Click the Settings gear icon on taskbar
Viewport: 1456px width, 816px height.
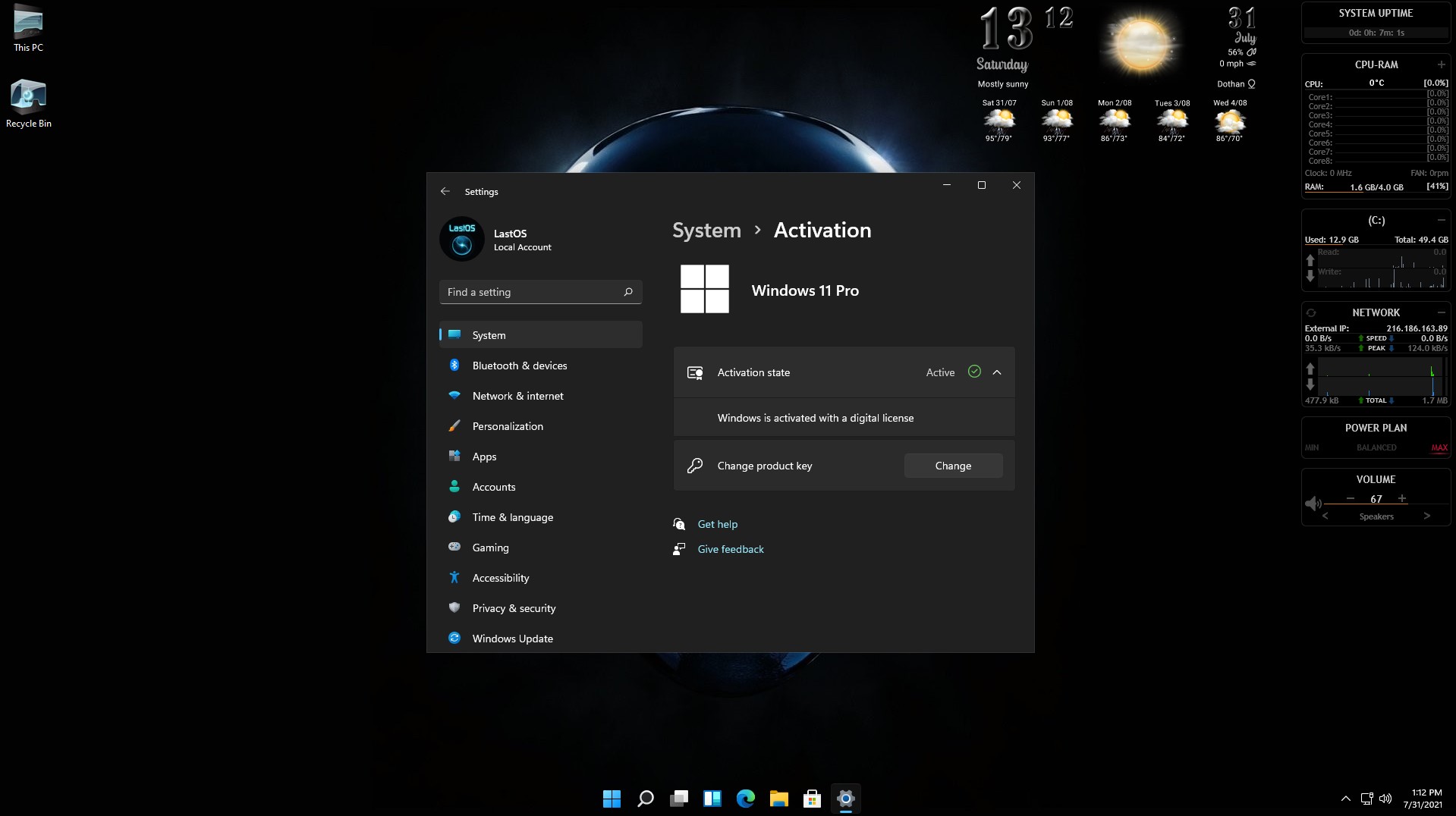(845, 799)
